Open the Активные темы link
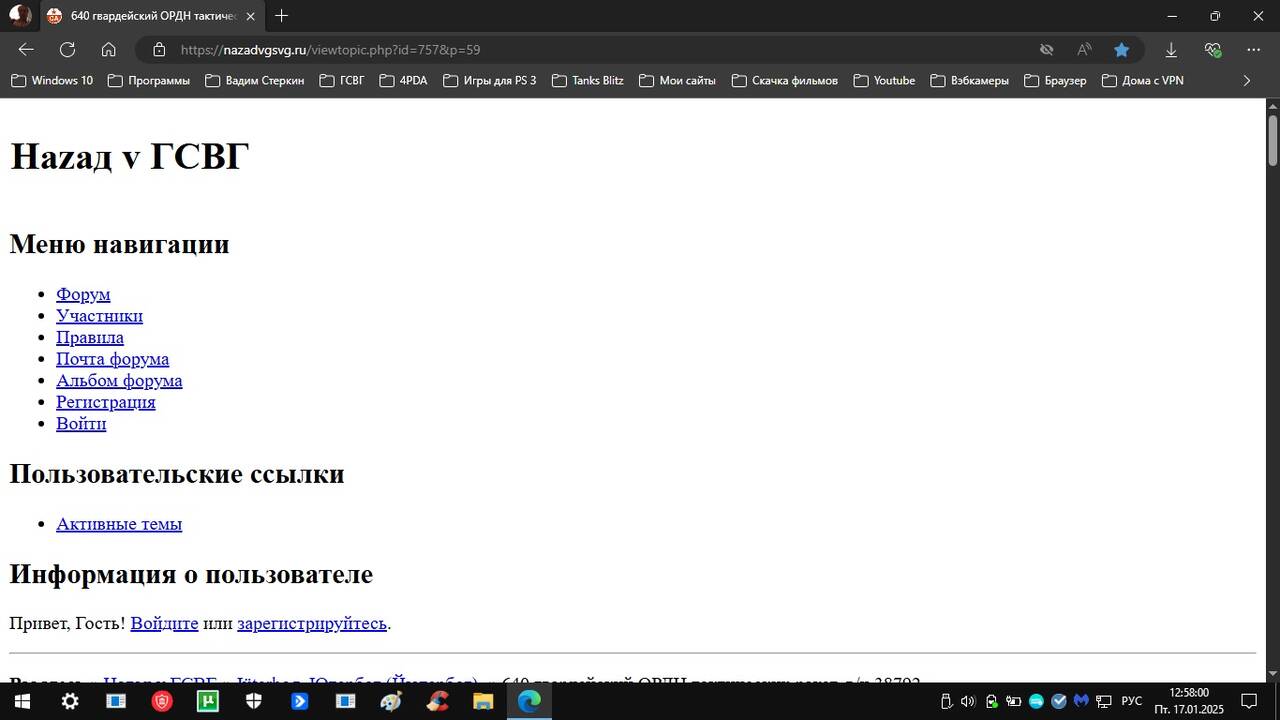The image size is (1280, 720). (119, 524)
